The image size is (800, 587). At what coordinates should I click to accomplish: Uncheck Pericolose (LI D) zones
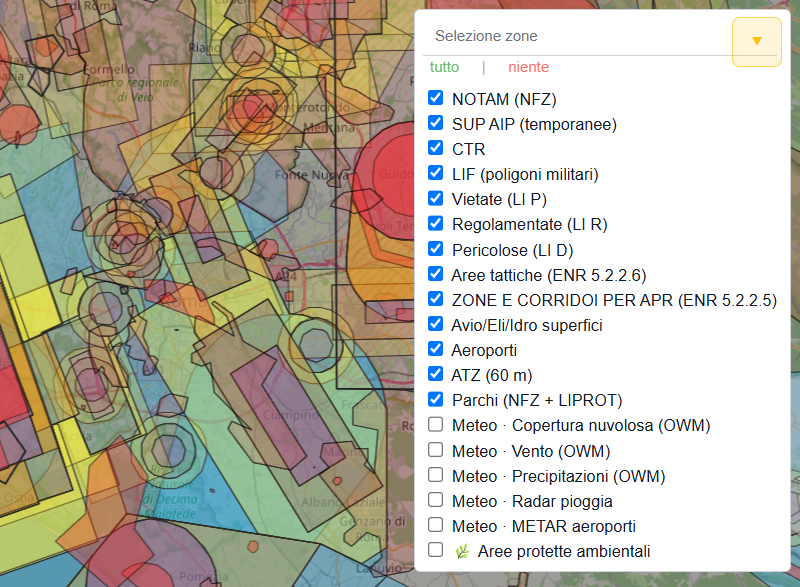coord(435,248)
